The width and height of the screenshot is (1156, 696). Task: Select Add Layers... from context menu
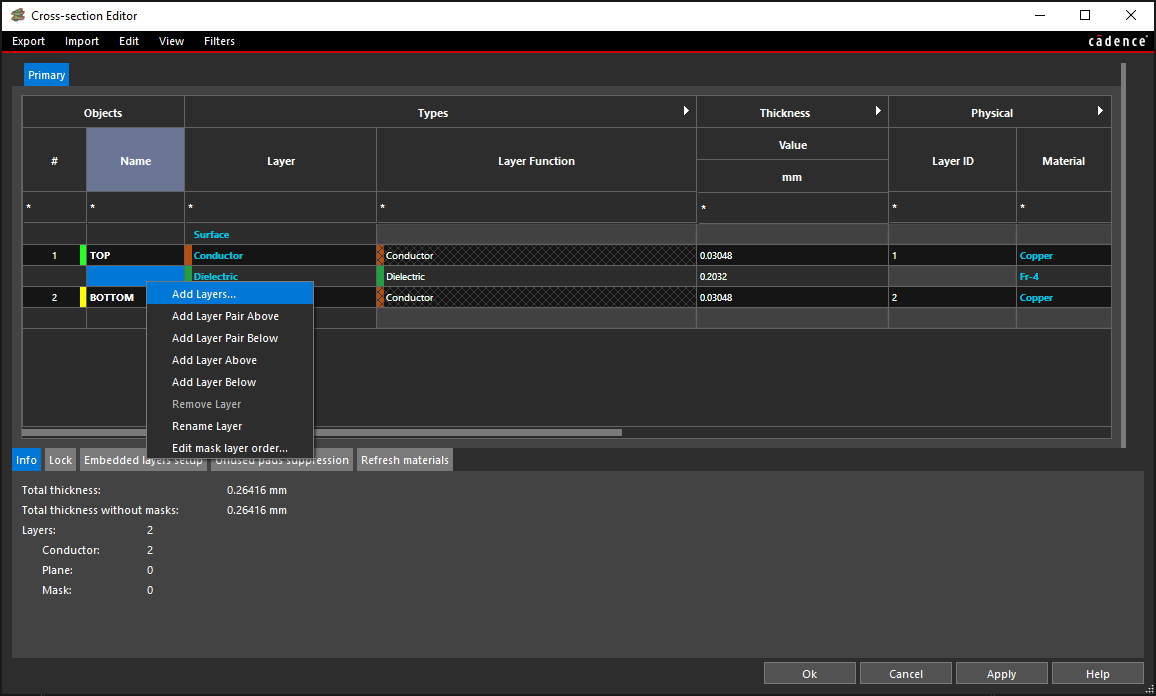[204, 294]
